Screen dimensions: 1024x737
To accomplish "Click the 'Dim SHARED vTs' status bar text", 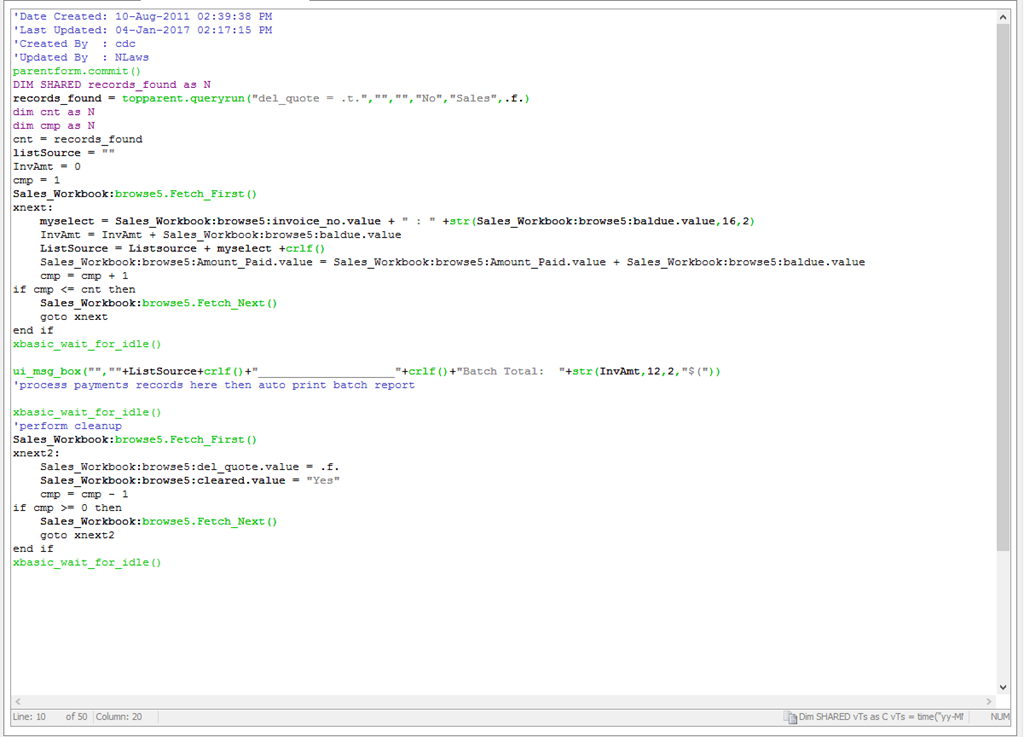I will coord(880,717).
